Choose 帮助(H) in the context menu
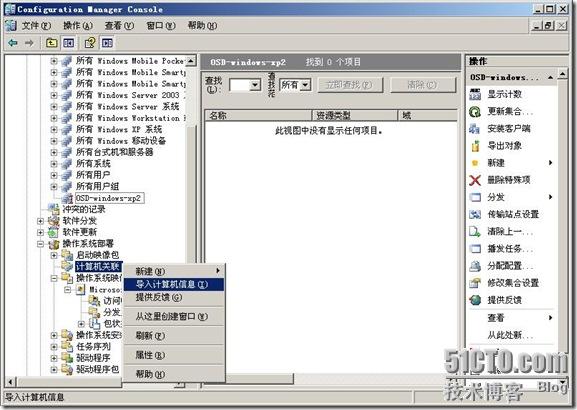577x410 pixels. coord(174,374)
